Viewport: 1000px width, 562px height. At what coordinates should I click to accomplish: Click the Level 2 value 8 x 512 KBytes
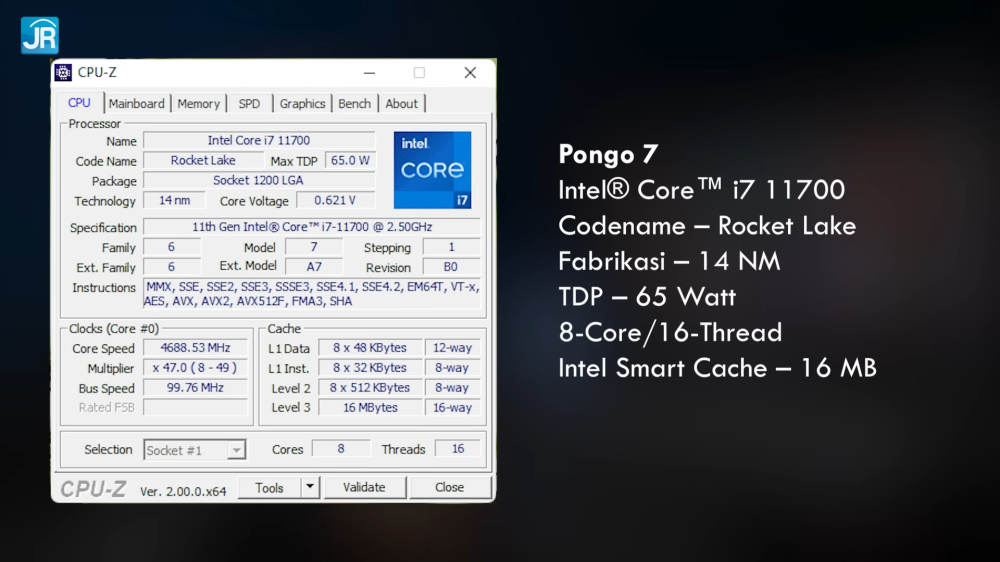tap(370, 387)
